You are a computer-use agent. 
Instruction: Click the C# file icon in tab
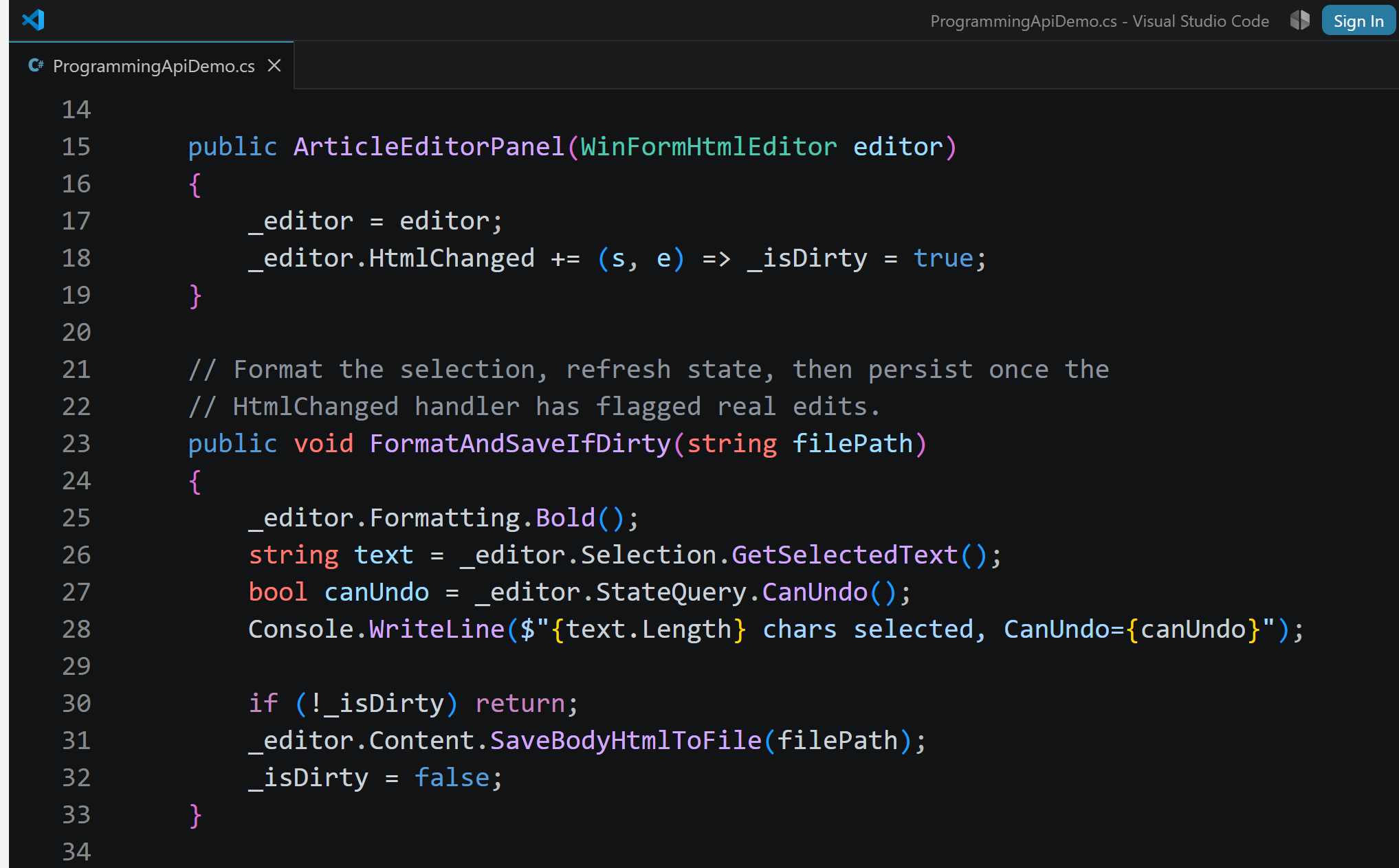36,65
